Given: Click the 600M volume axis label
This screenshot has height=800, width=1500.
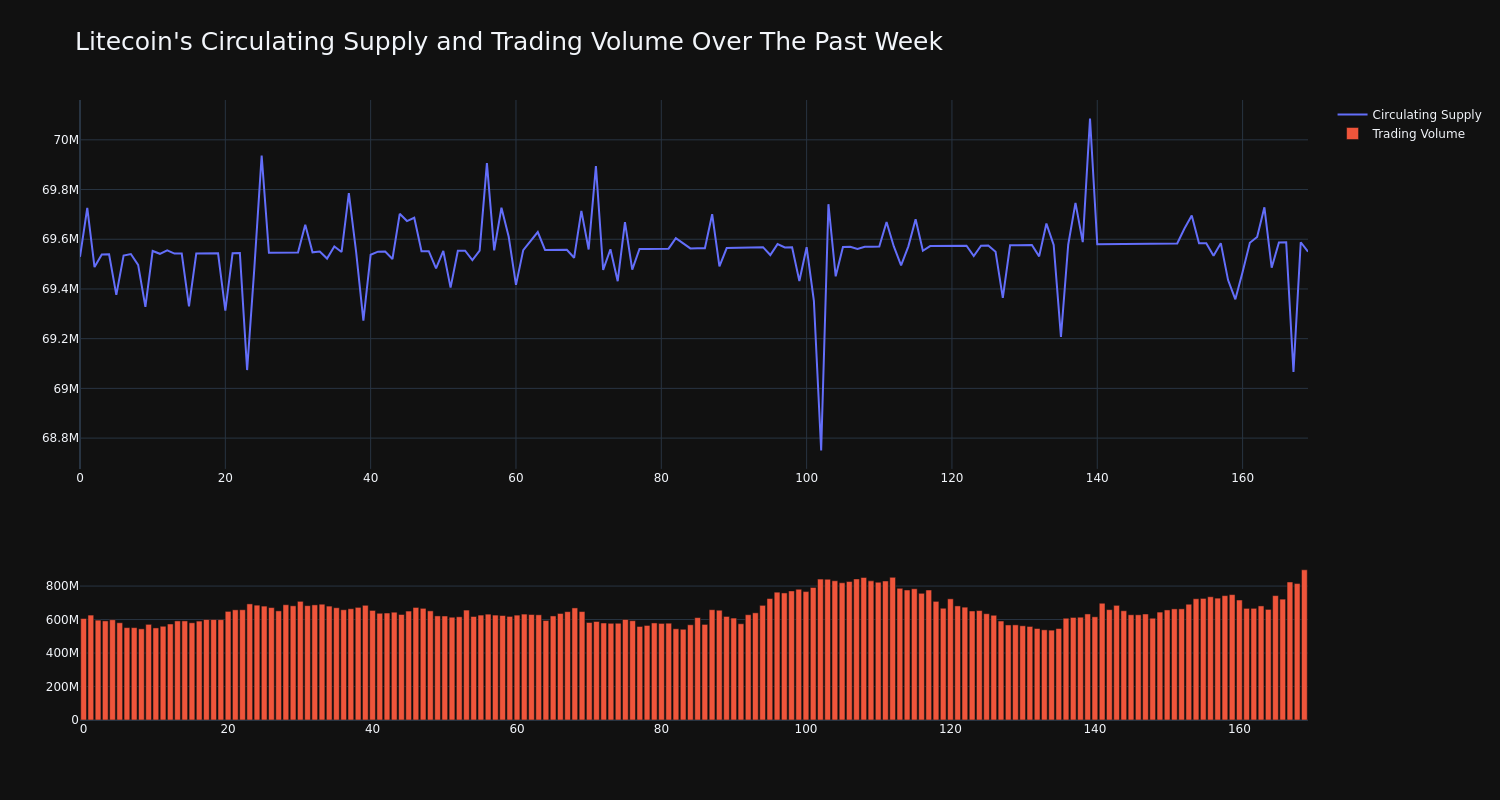Looking at the screenshot, I should click(x=62, y=620).
